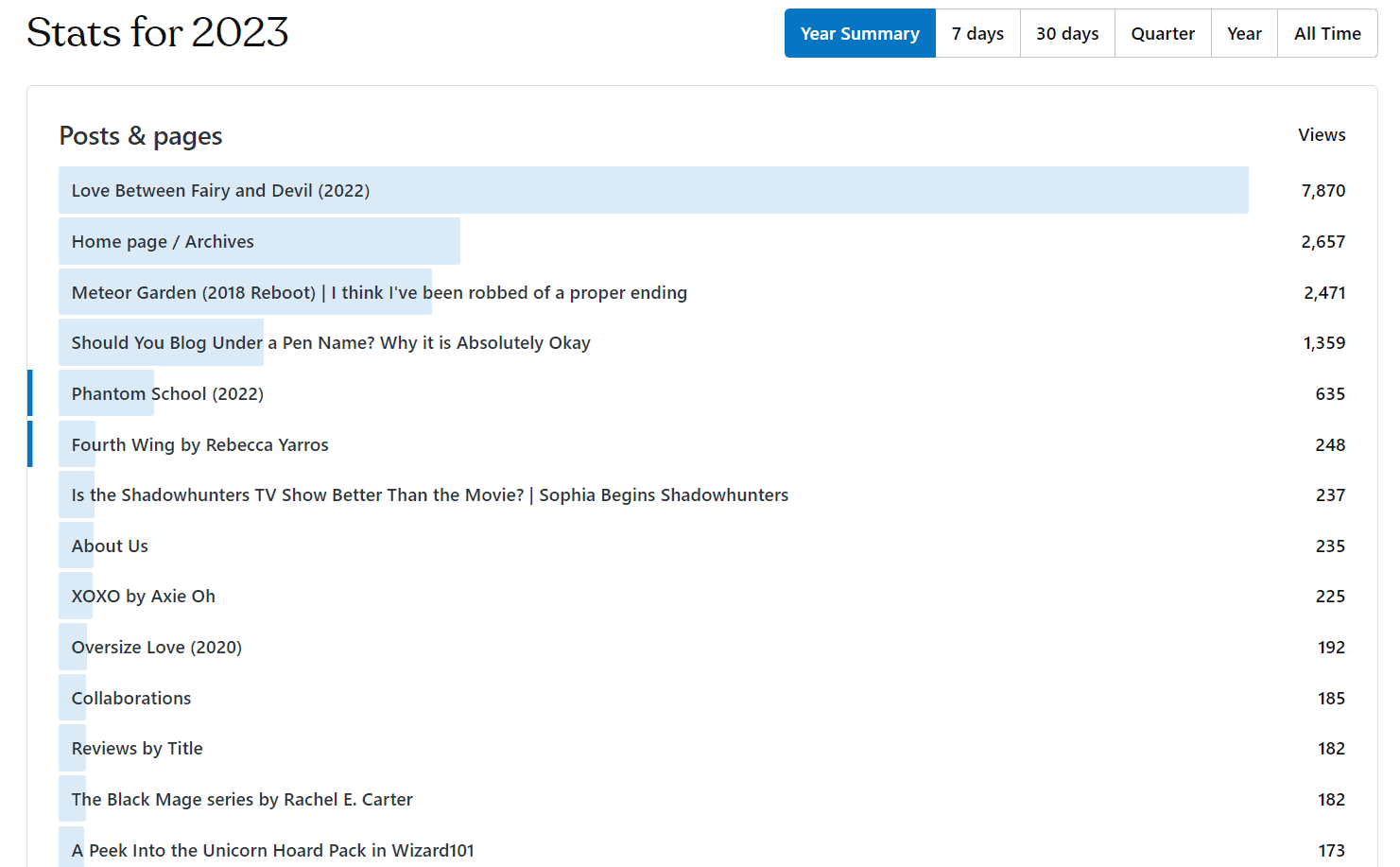Switch to the 7 days view

977,34
